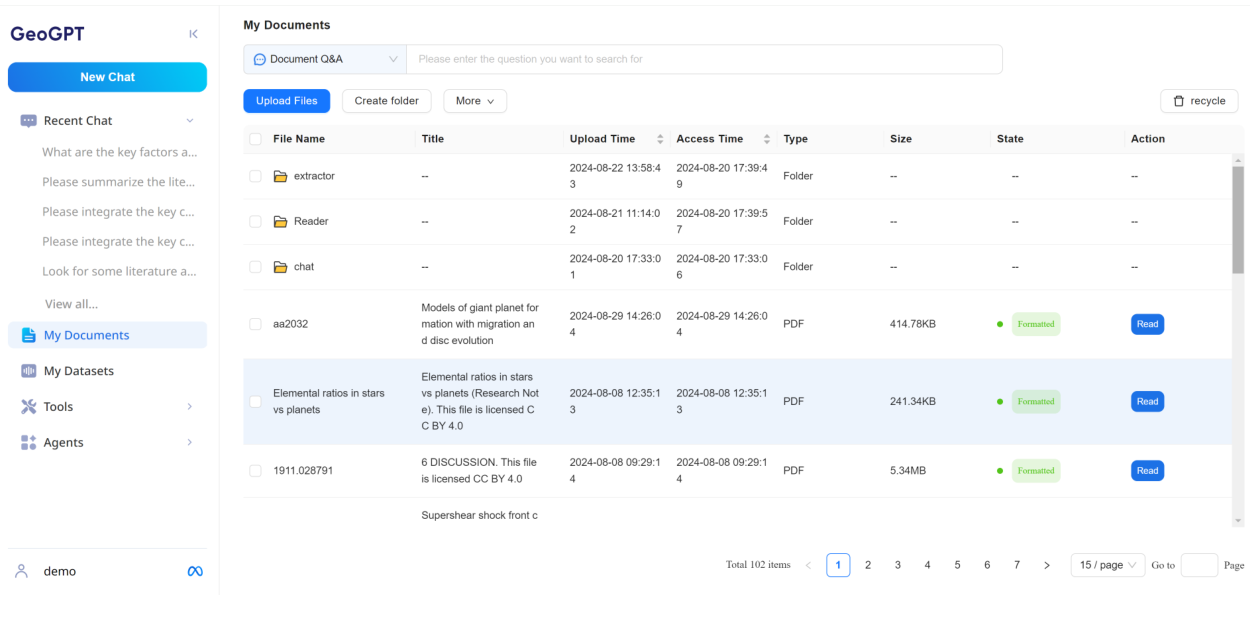Select the 1911.028791 file checkbox

coord(255,471)
